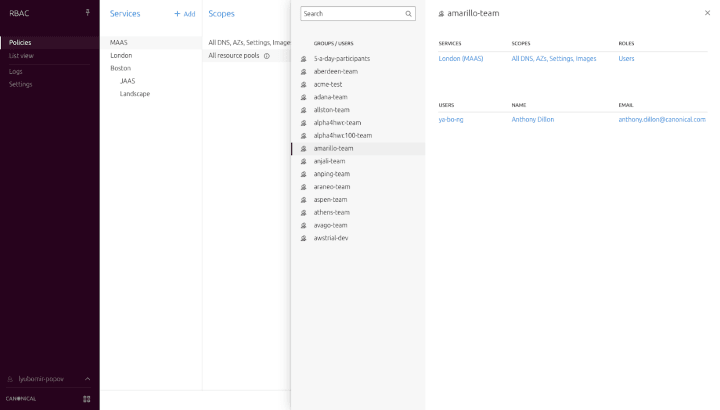This screenshot has height=410, width=720.
Task: Select aberdeen-team group name
Action: (x=336, y=72)
